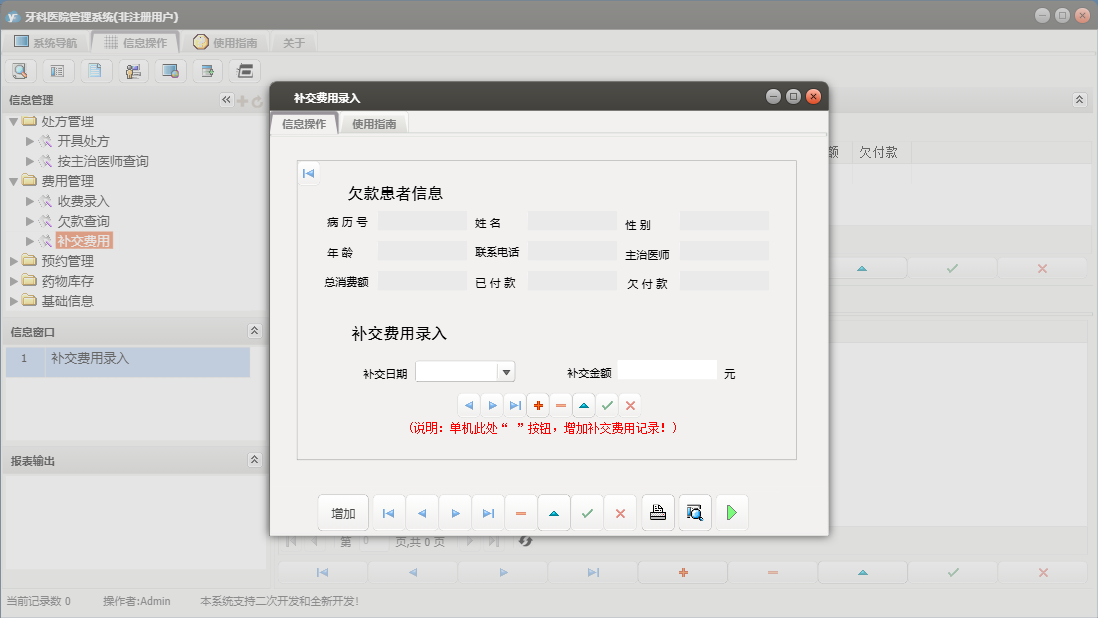The width and height of the screenshot is (1098, 618).
Task: Switch to the 使用指南 tab in dialog
Action: click(374, 123)
